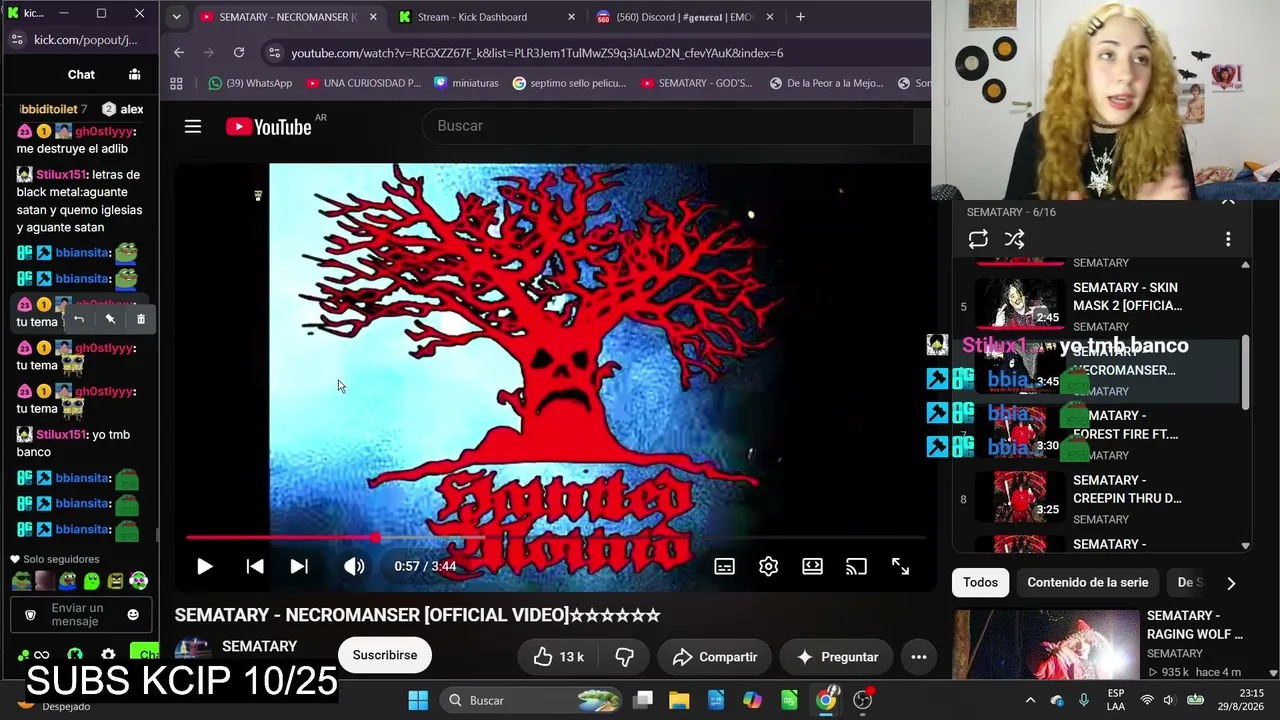Show hidden system tray icons
The width and height of the screenshot is (1280, 720).
tap(1030, 700)
